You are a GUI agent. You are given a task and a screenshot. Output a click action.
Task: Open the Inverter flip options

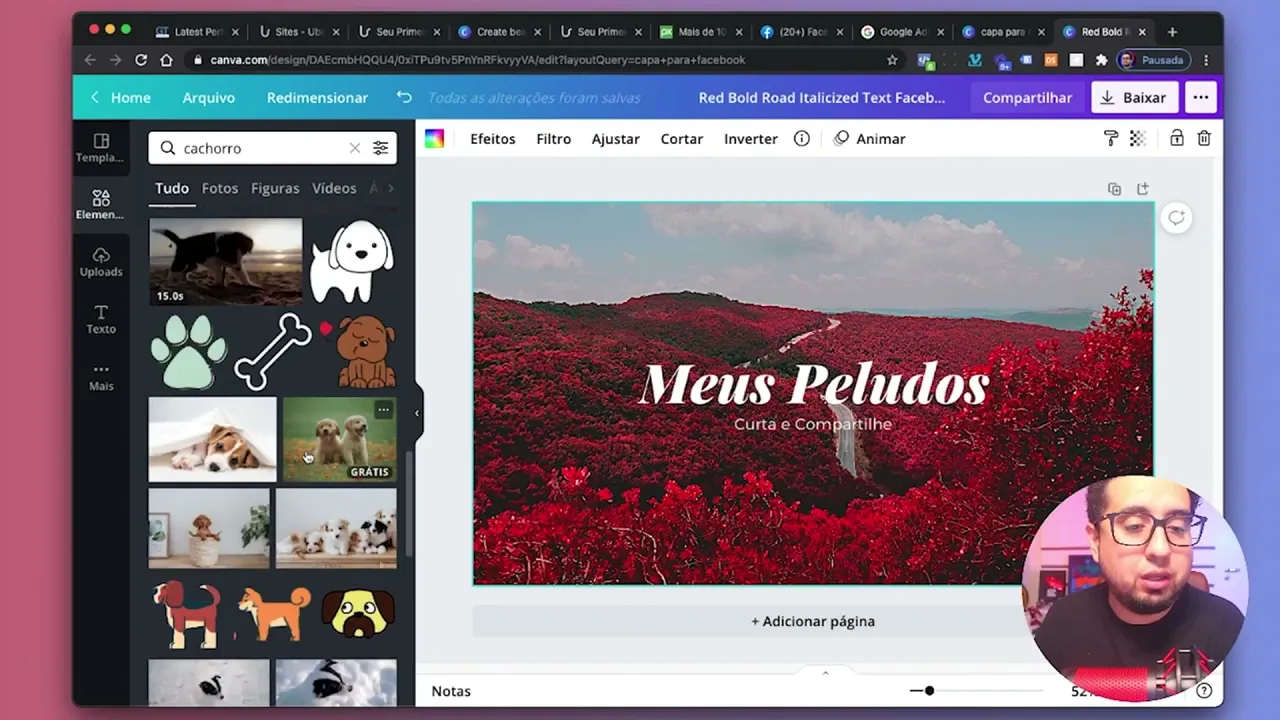pyautogui.click(x=751, y=139)
